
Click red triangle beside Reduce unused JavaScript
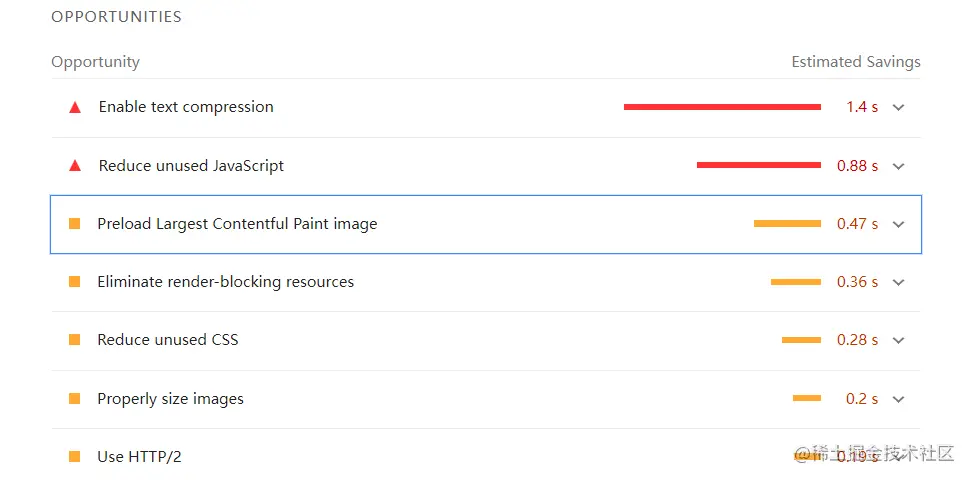pyautogui.click(x=74, y=166)
